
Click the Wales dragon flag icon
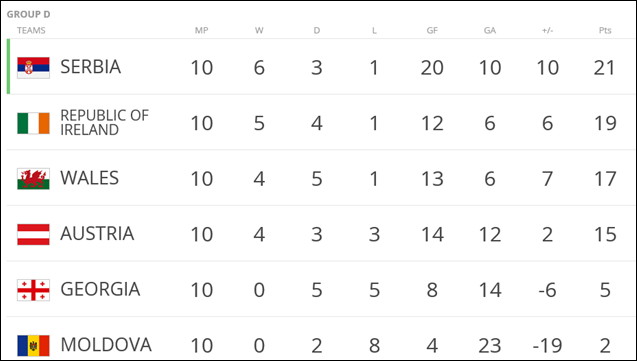pyautogui.click(x=33, y=179)
